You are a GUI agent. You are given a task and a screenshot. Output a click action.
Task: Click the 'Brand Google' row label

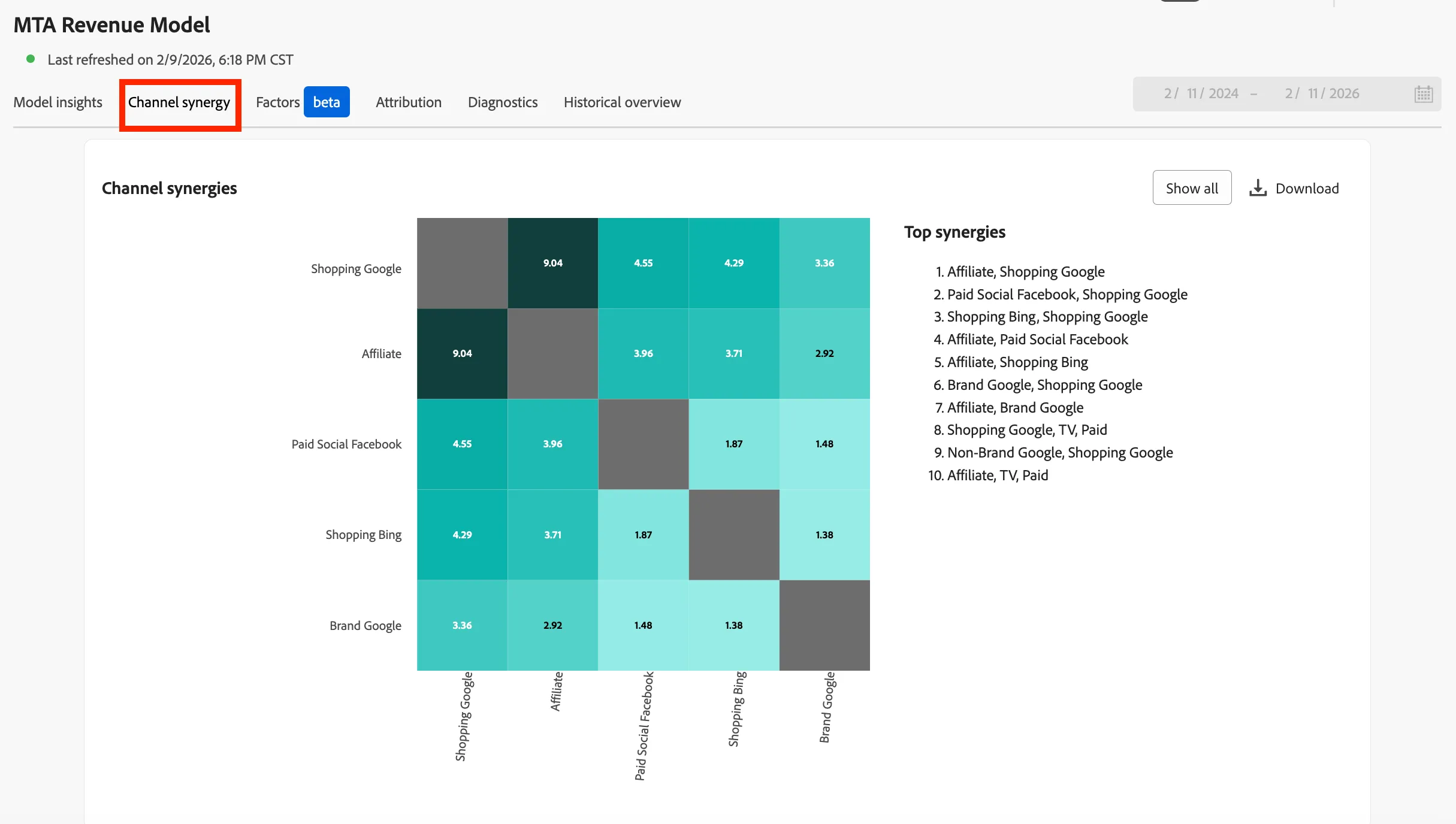point(365,626)
